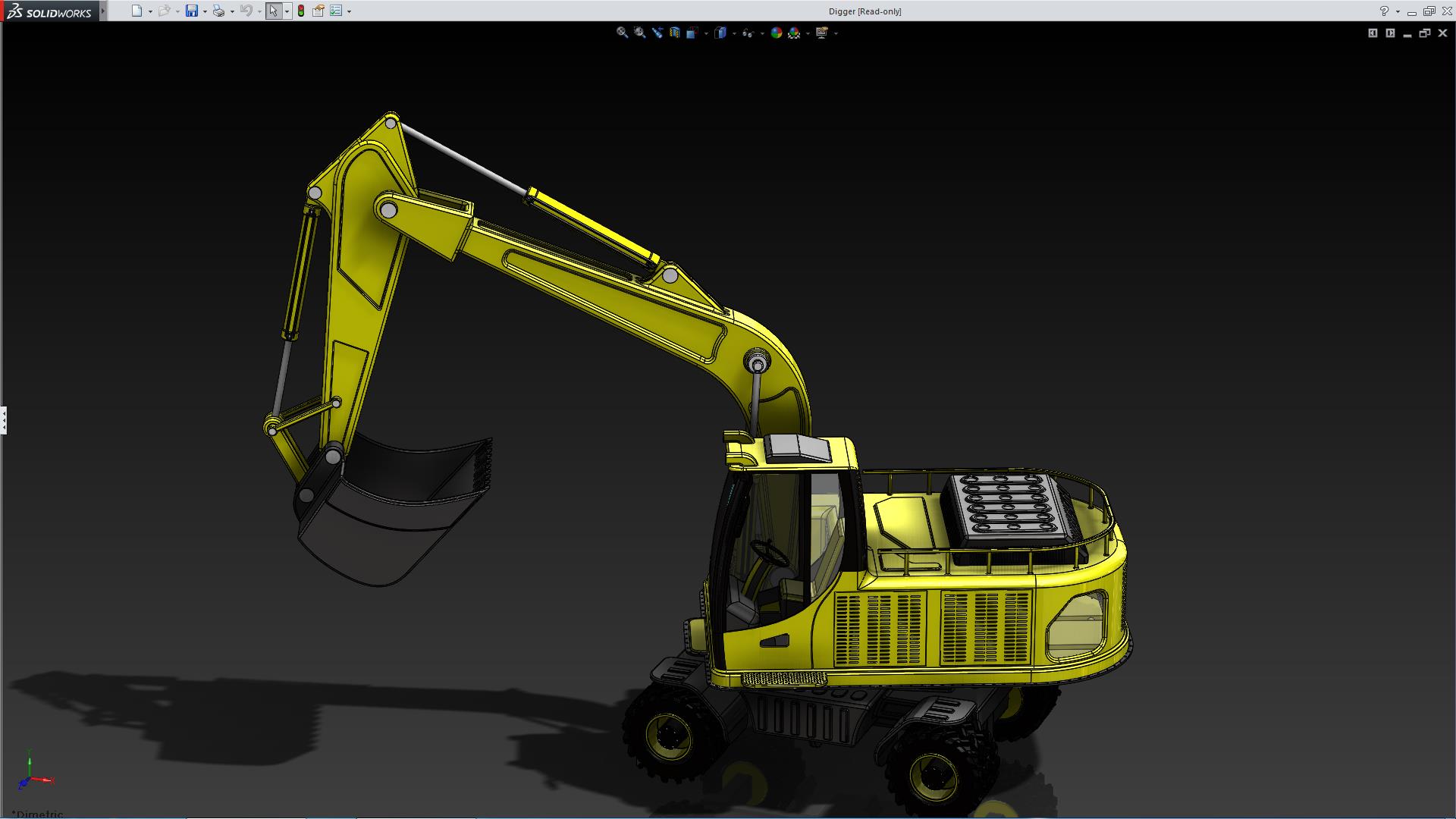The width and height of the screenshot is (1456, 819).
Task: Click Apply Scene icon
Action: [x=794, y=33]
